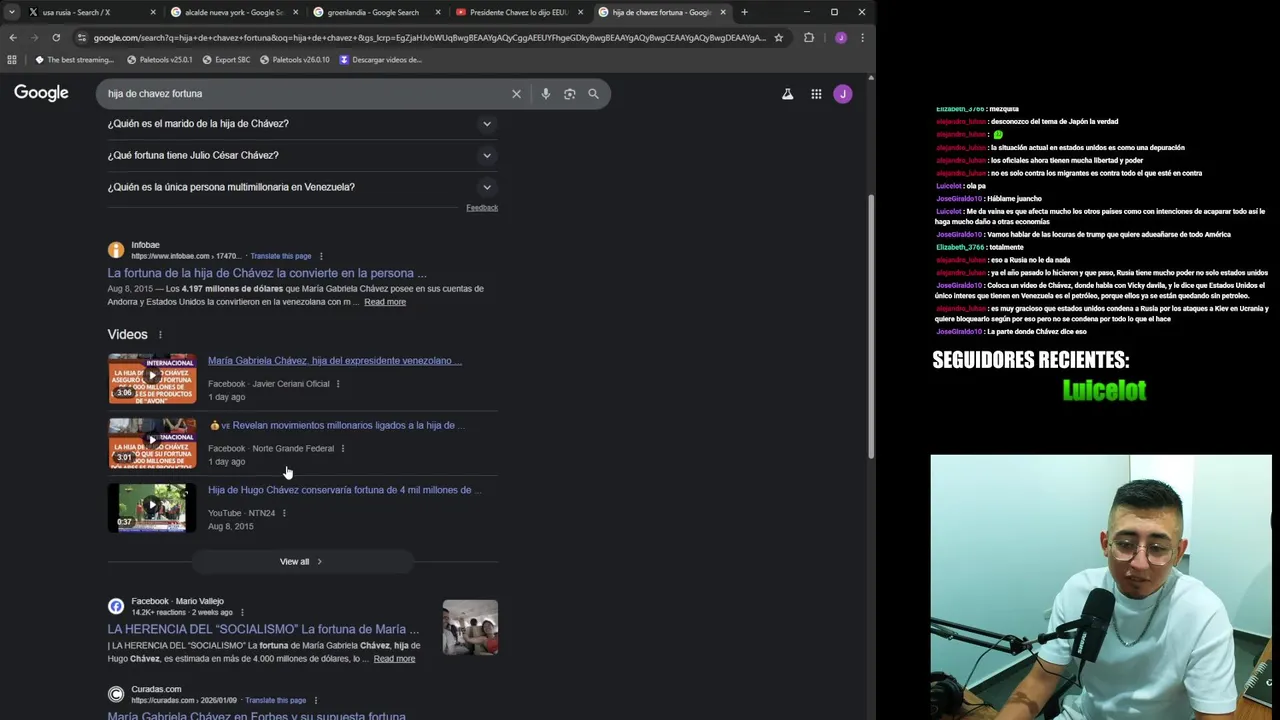The width and height of the screenshot is (1280, 720).
Task: Close the 'hija de chavez fortuna' tab
Action: pyautogui.click(x=722, y=12)
